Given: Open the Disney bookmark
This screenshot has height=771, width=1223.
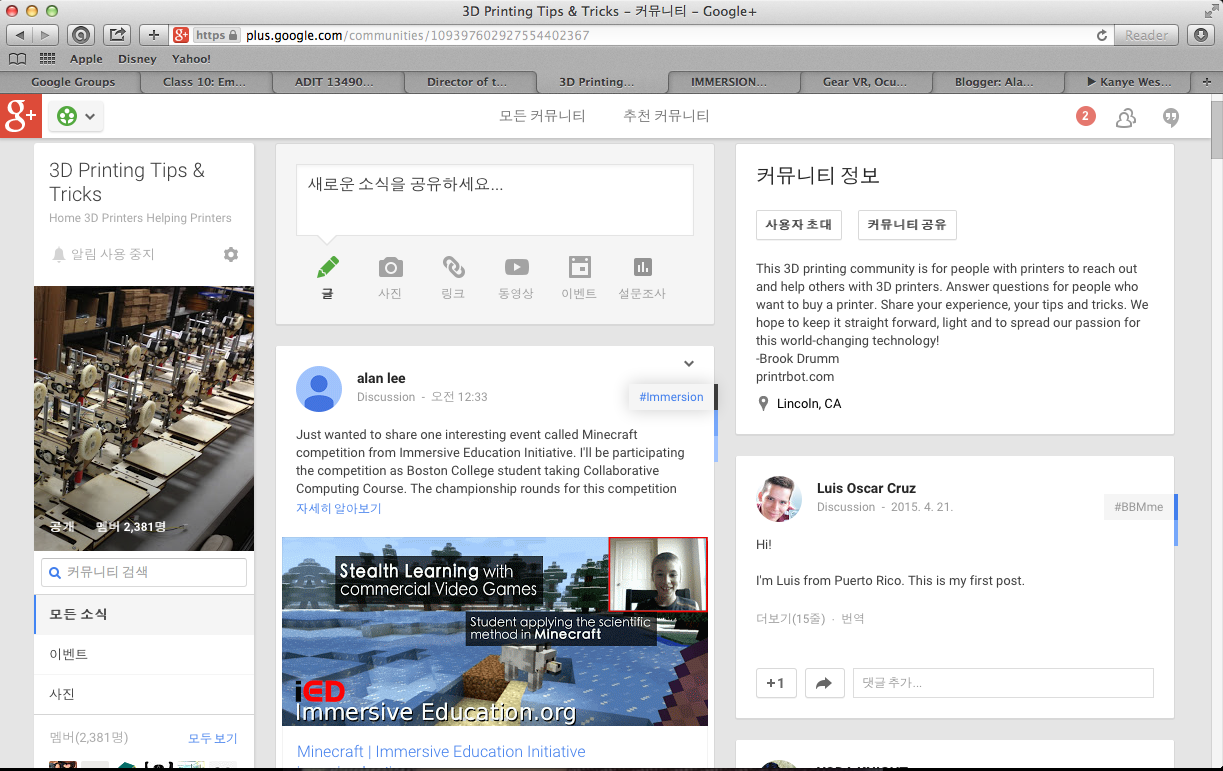Looking at the screenshot, I should 137,59.
